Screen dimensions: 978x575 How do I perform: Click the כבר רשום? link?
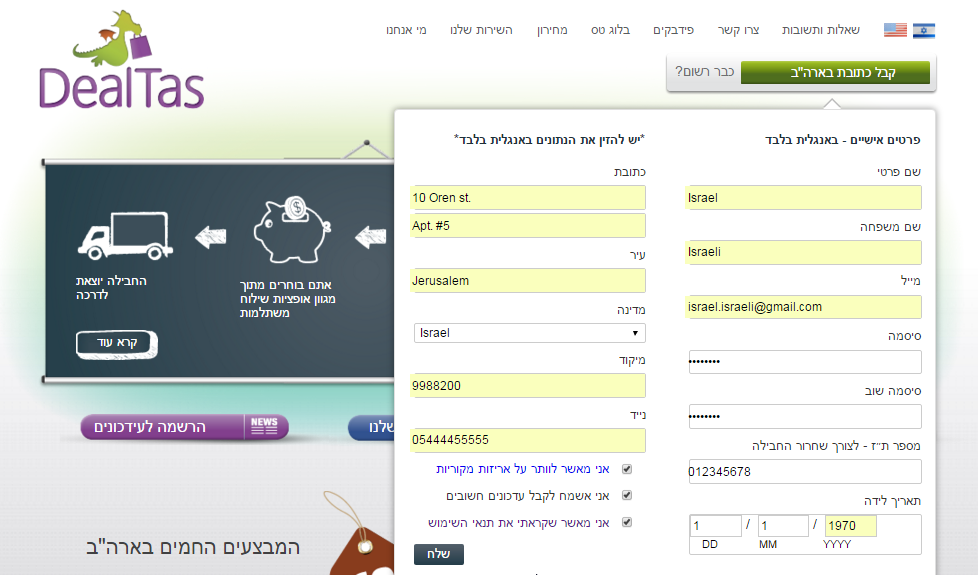pyautogui.click(x=704, y=72)
